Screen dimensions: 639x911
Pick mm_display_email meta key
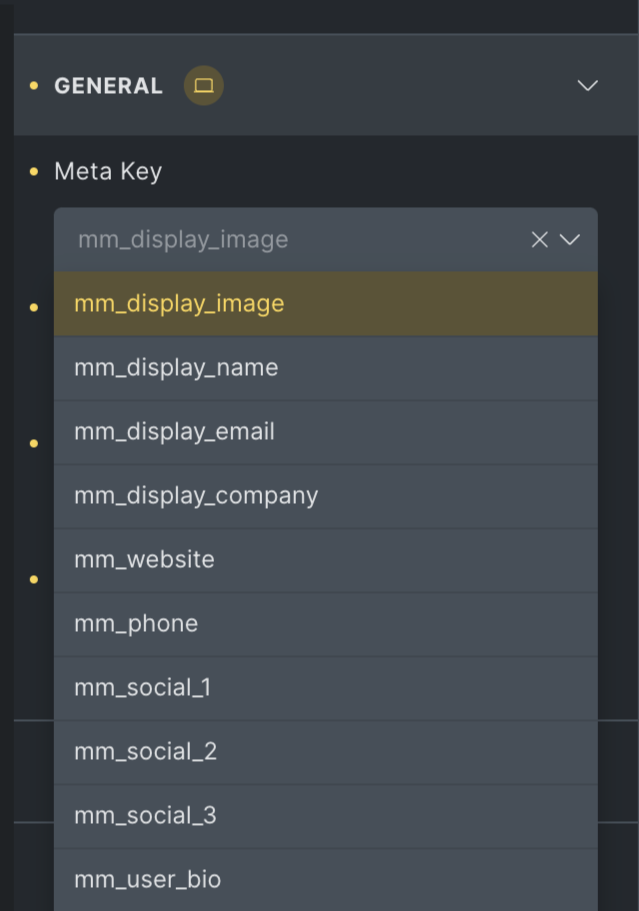(x=174, y=432)
